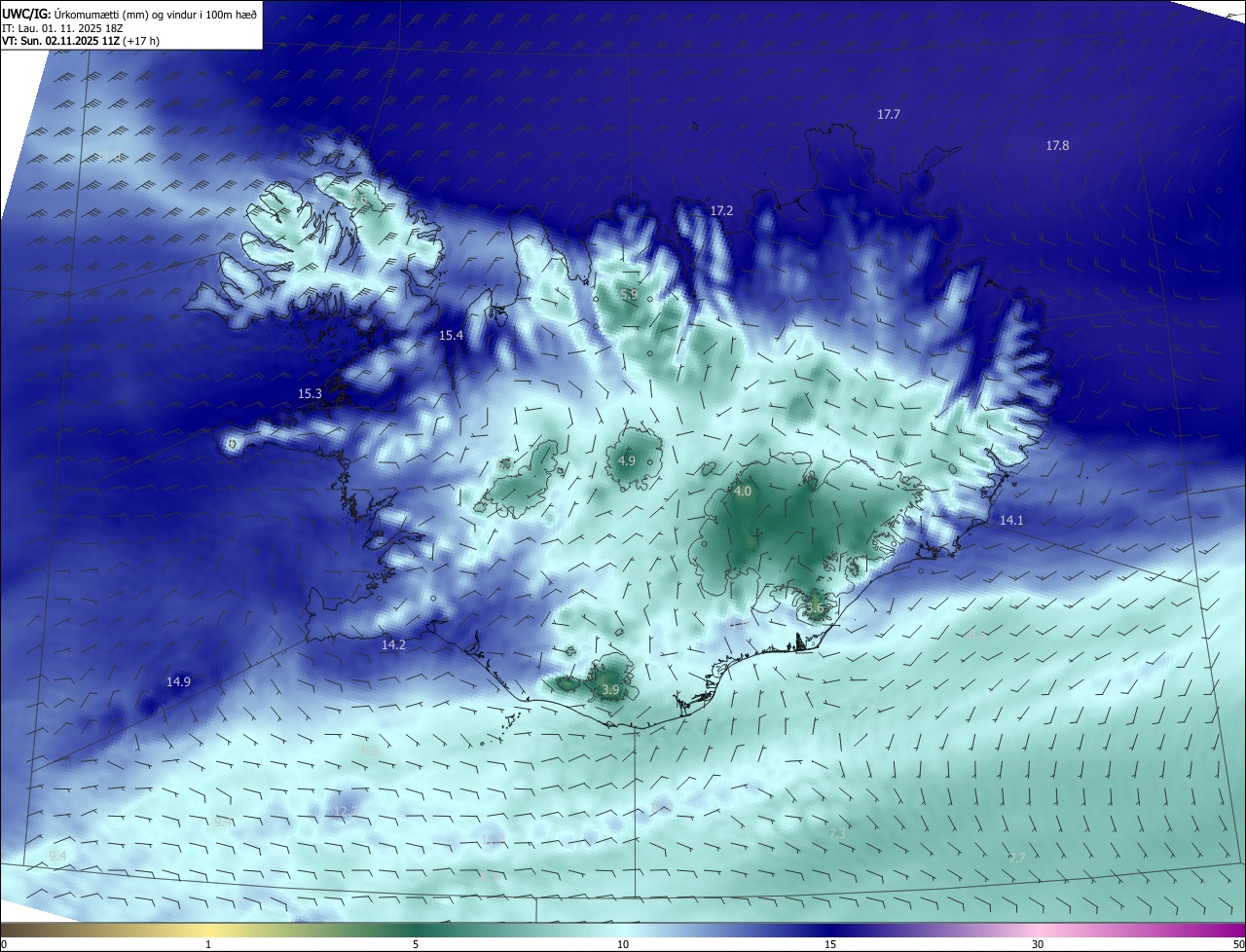Click the 4.9 value label on the glacier

(x=627, y=461)
